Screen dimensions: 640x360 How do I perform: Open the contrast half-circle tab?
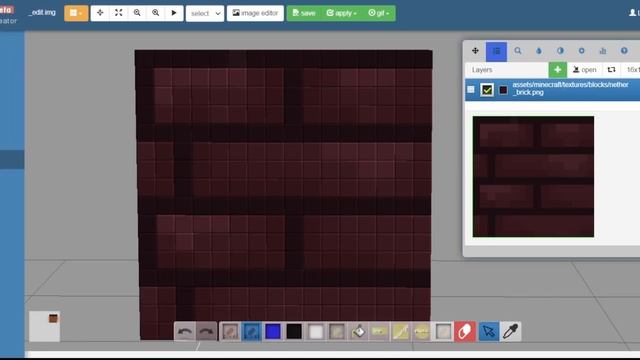click(560, 51)
